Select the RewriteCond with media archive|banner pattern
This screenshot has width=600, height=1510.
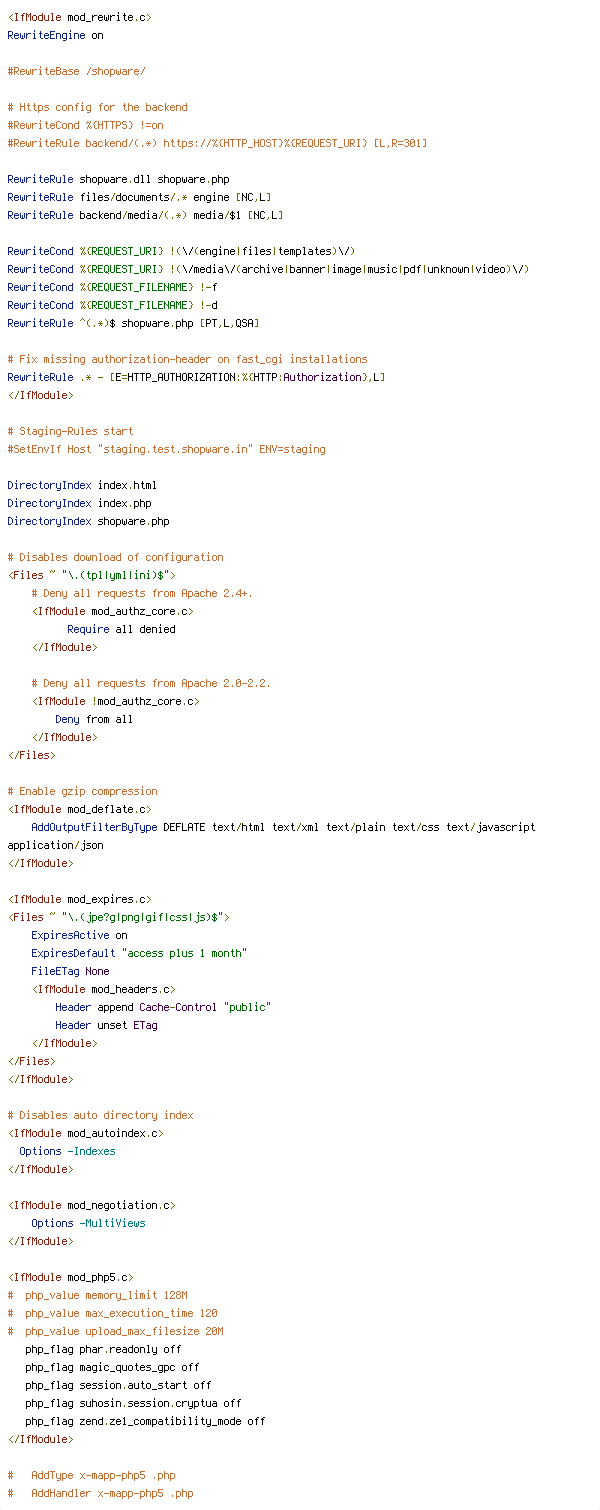coord(268,269)
